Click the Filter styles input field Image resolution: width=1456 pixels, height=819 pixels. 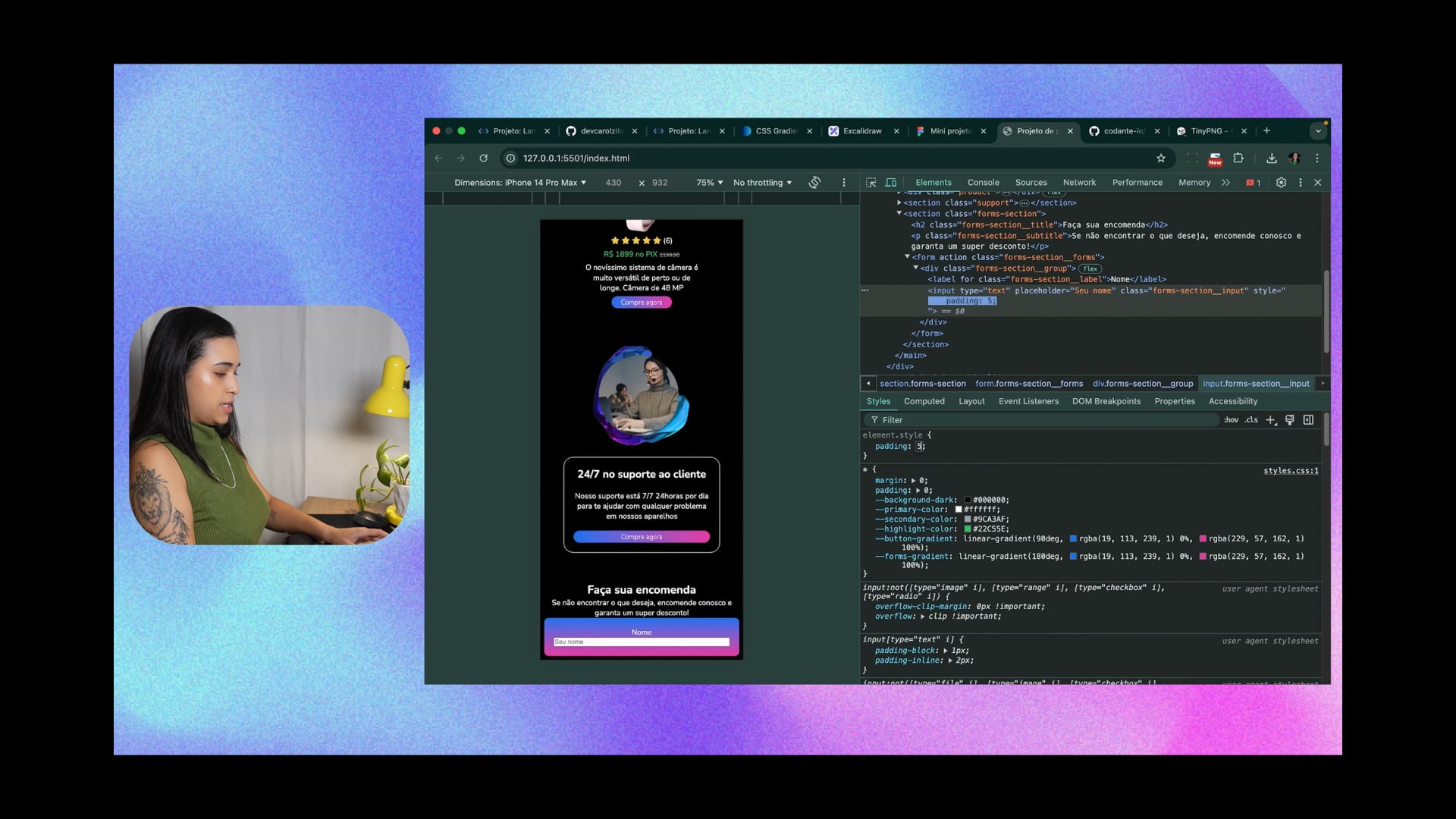1046,420
